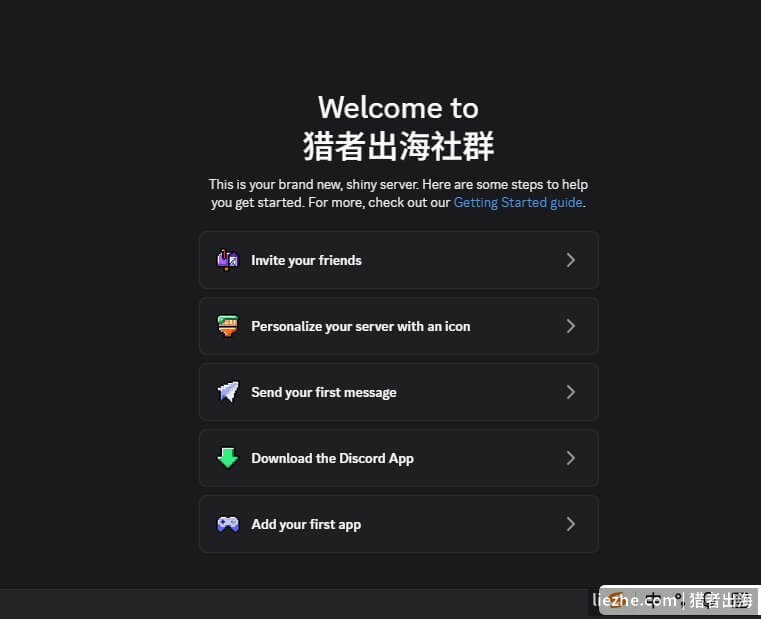Open the Invite your friends chevron

pyautogui.click(x=570, y=260)
